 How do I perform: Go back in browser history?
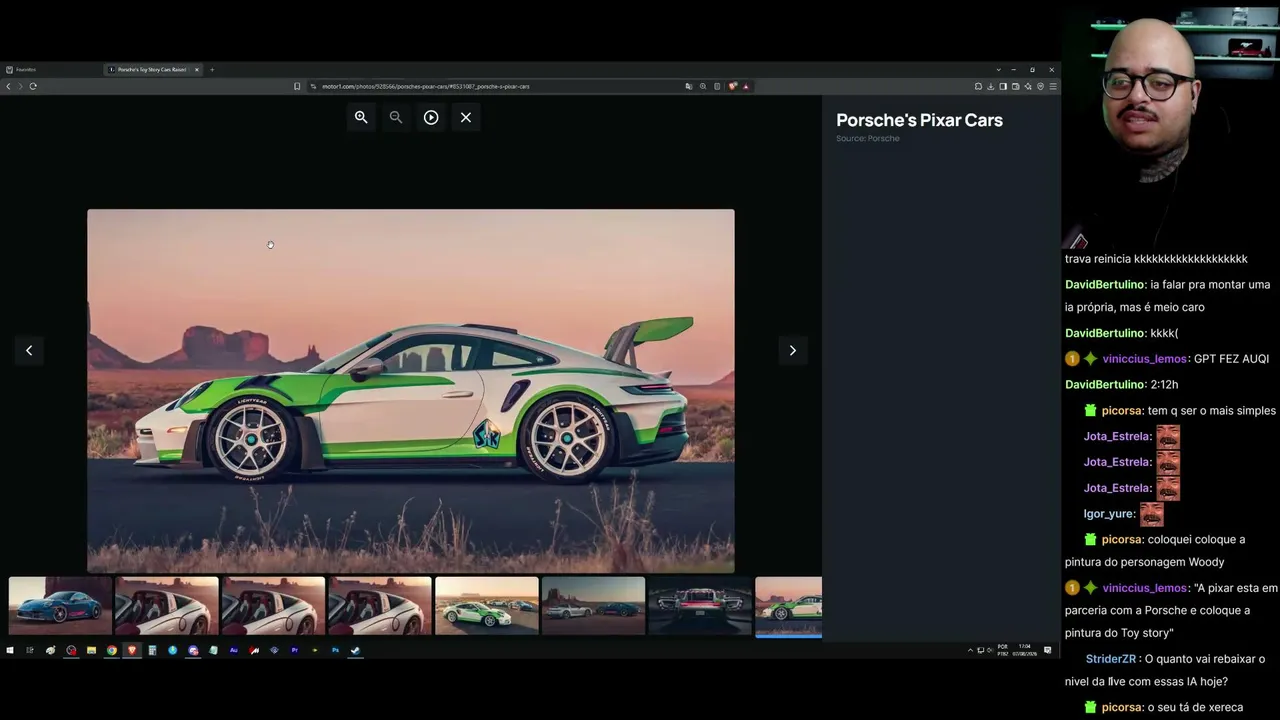8,86
